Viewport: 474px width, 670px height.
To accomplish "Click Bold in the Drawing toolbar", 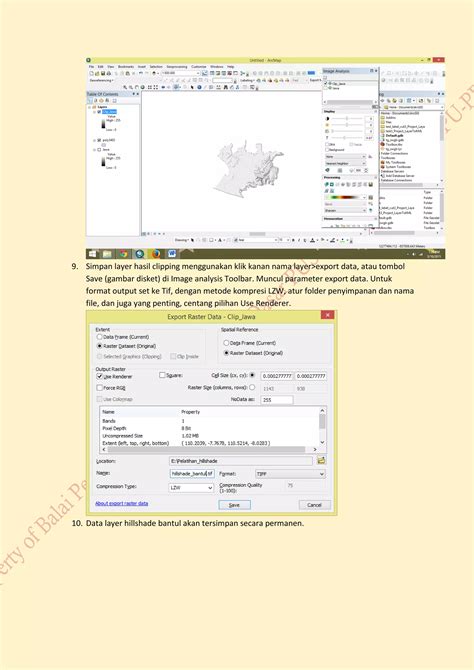I will click(293, 241).
